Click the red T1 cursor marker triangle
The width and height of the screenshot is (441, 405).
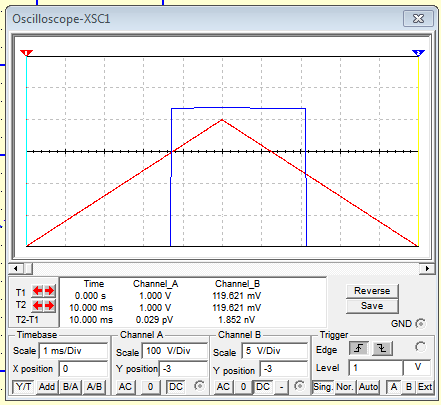click(x=26, y=53)
